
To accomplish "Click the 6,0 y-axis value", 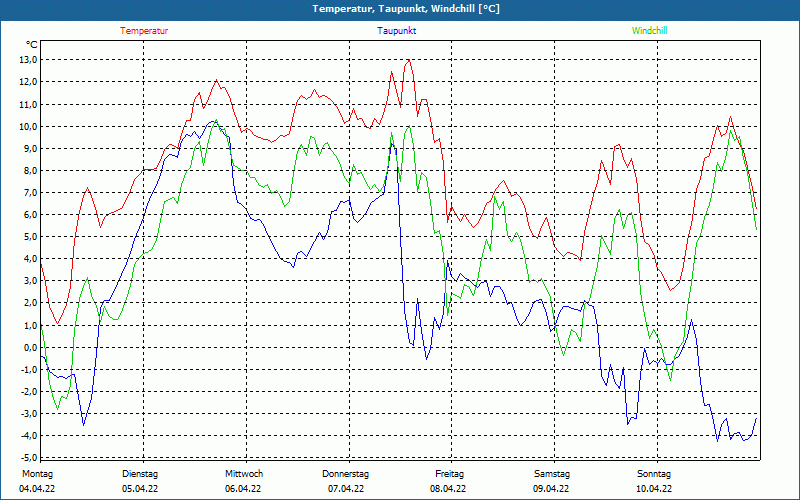I will click(x=31, y=214).
